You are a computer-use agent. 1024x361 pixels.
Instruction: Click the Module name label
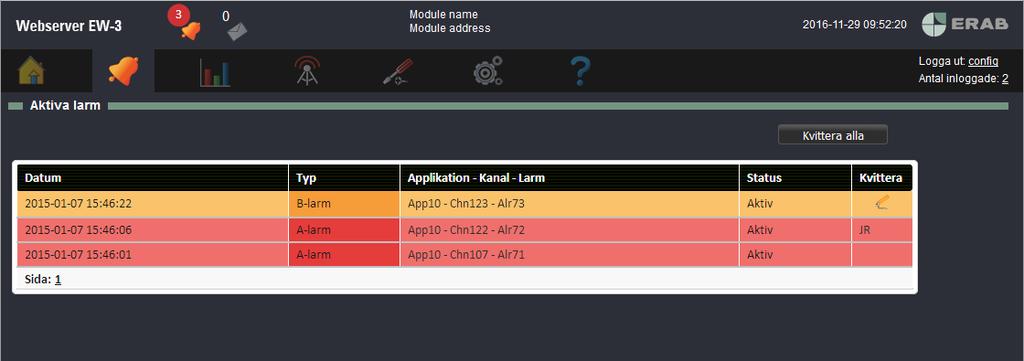pyautogui.click(x=443, y=14)
